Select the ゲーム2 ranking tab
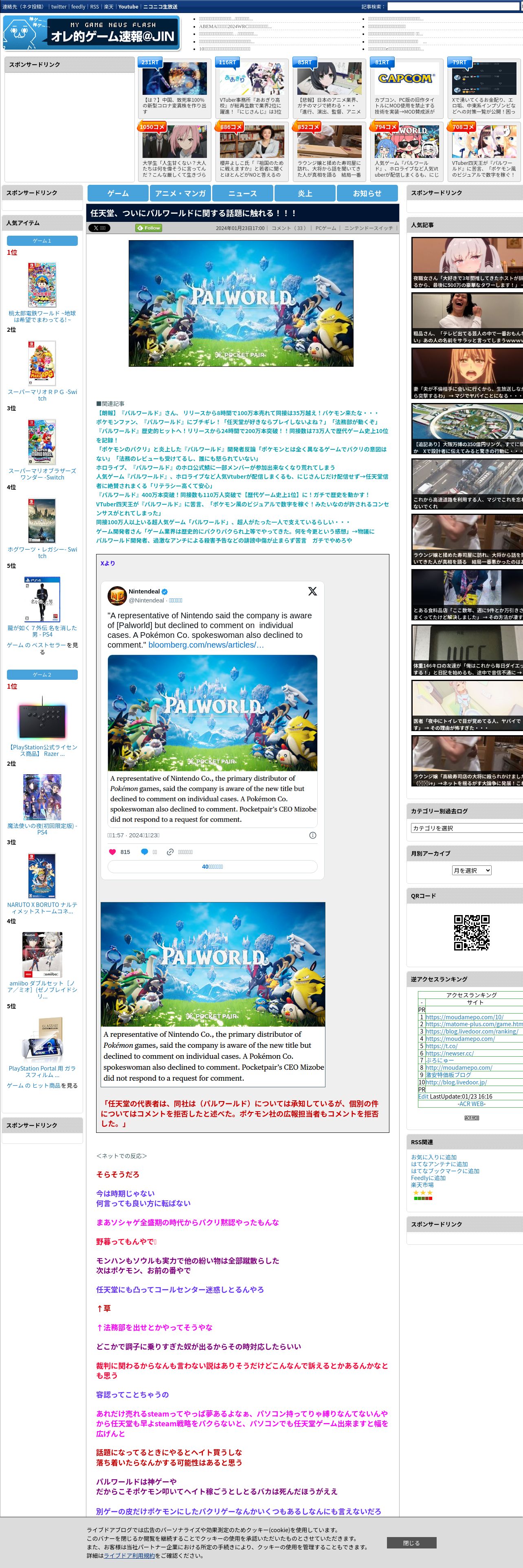523x1568 pixels. click(x=42, y=675)
